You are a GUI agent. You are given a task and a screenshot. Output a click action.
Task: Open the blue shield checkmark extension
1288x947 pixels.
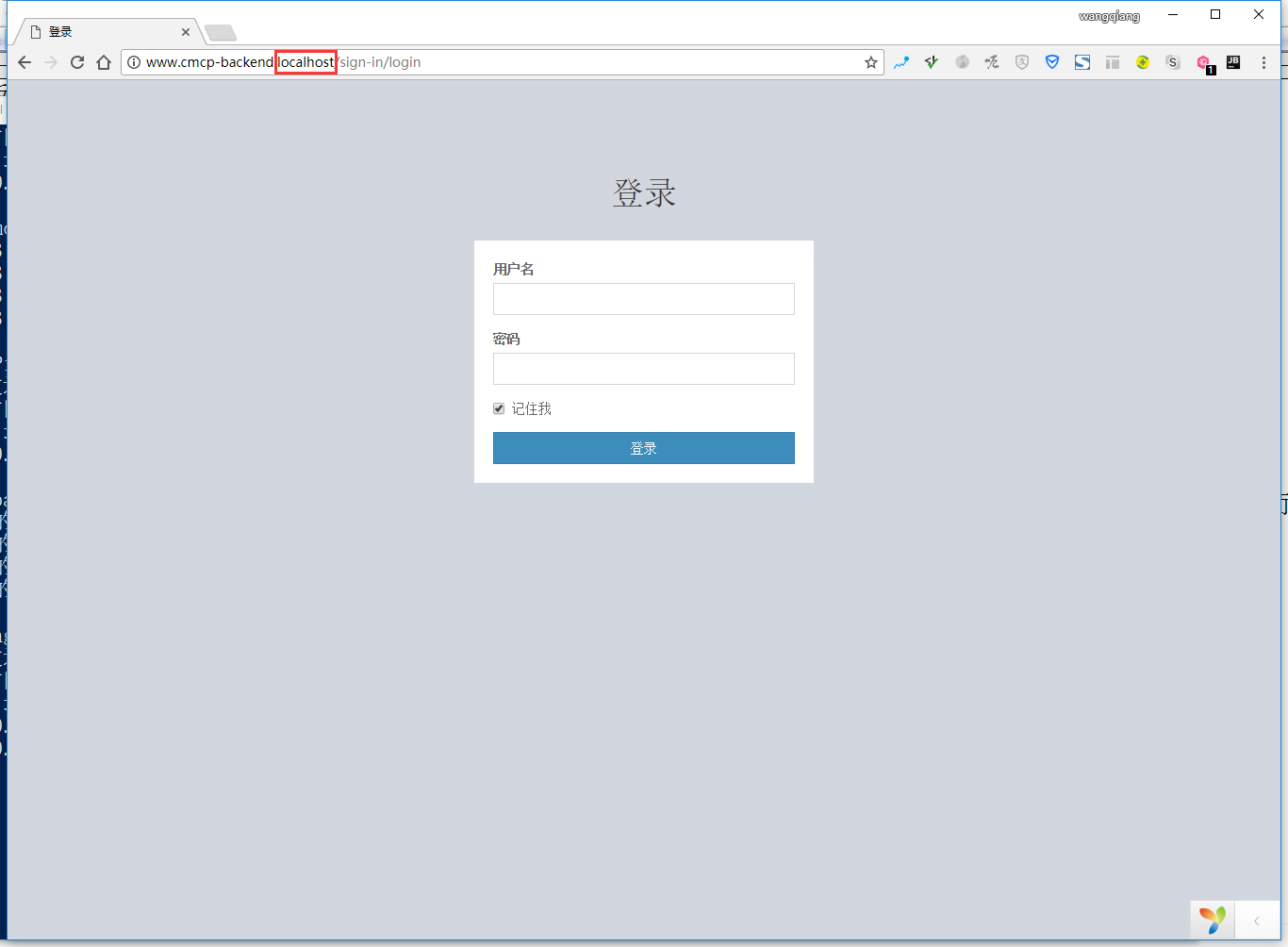pos(1052,62)
